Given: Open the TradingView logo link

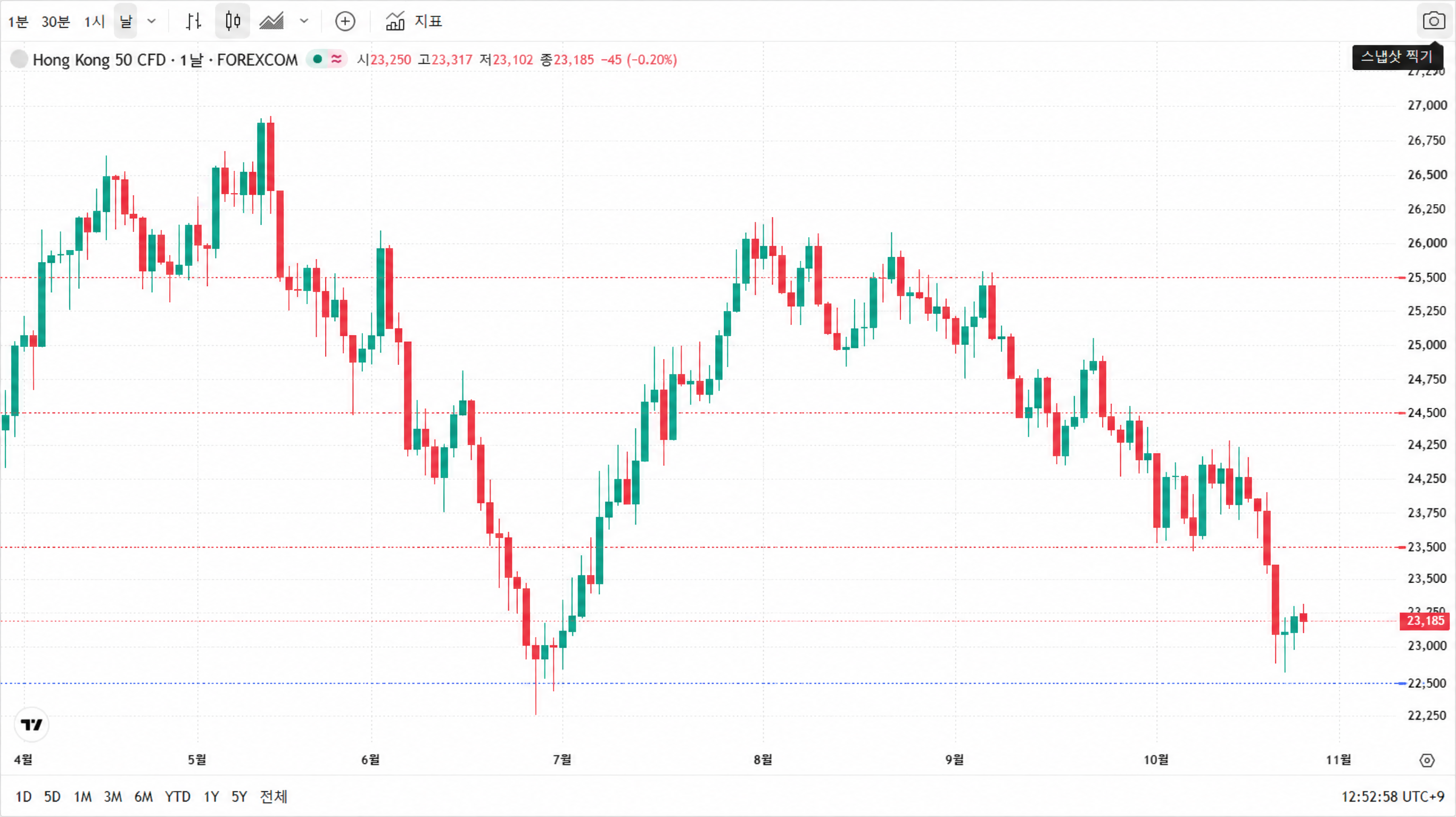Looking at the screenshot, I should click(x=31, y=725).
